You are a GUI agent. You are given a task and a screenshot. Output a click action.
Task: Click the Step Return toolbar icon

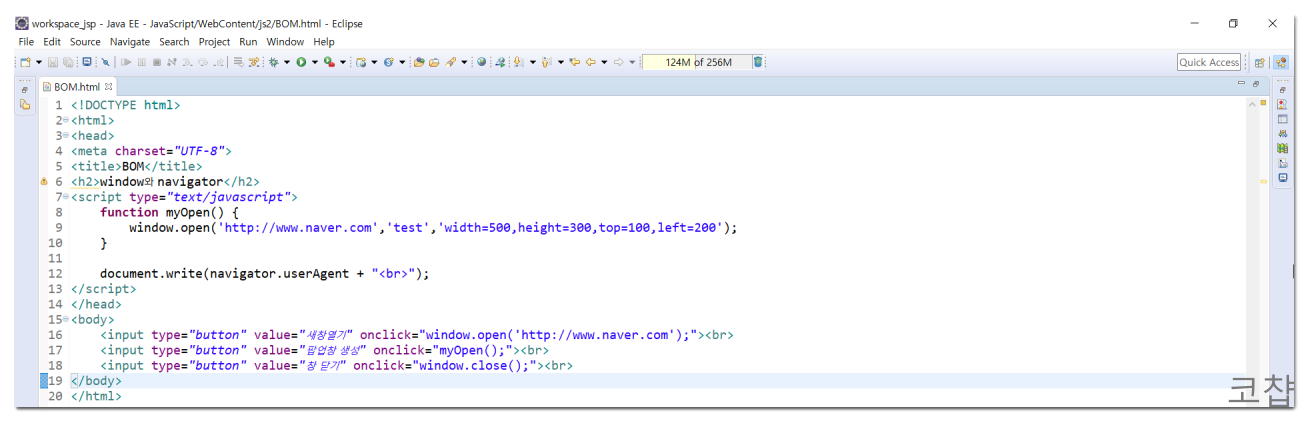click(x=218, y=62)
